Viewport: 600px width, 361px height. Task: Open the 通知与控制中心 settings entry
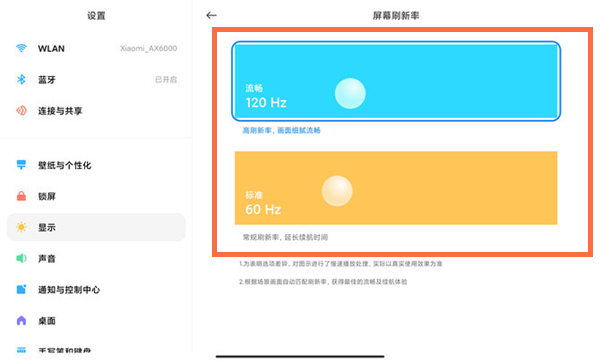pos(96,289)
